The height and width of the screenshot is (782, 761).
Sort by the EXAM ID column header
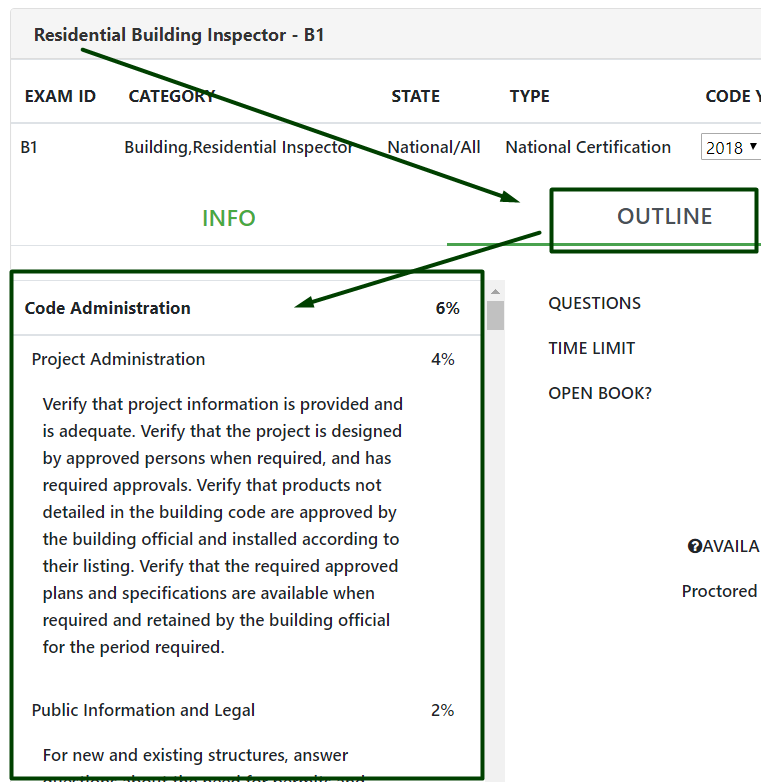(x=60, y=96)
